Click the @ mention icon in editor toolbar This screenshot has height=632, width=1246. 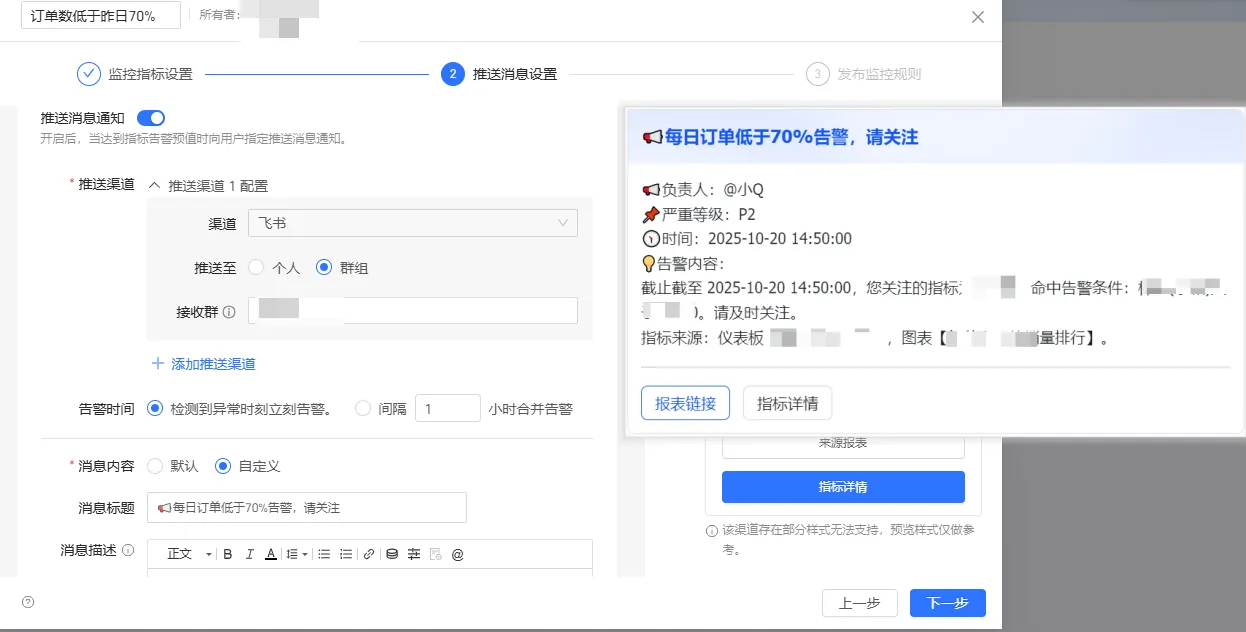pyautogui.click(x=459, y=553)
